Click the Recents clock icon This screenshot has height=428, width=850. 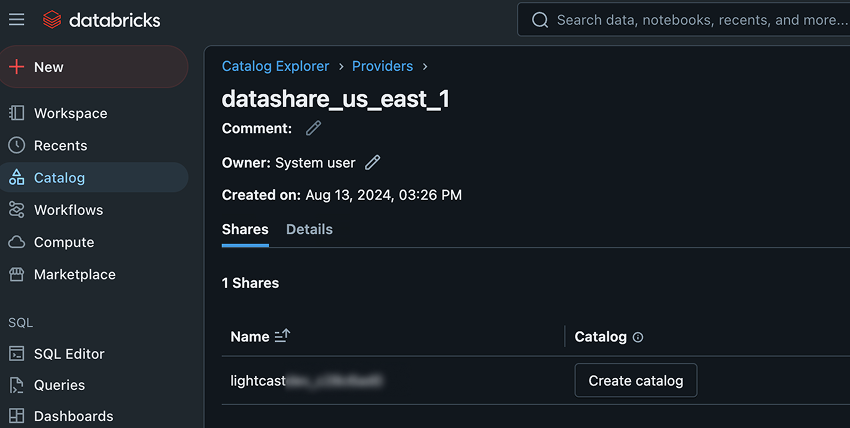point(17,145)
